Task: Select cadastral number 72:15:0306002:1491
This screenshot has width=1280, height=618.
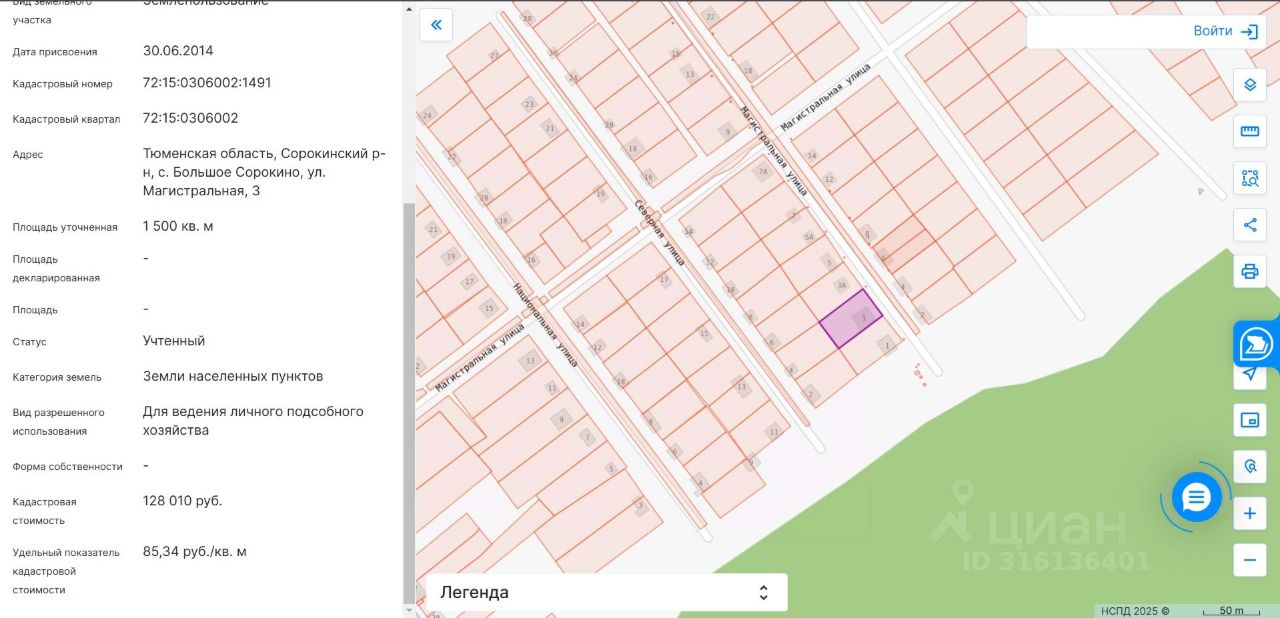Action: 207,82
